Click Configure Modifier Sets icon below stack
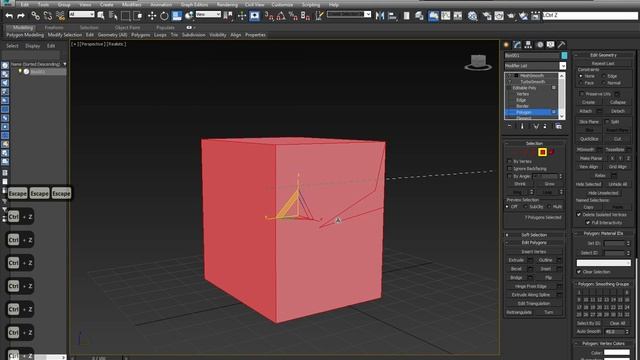Image resolution: width=640 pixels, height=360 pixels. (x=558, y=127)
